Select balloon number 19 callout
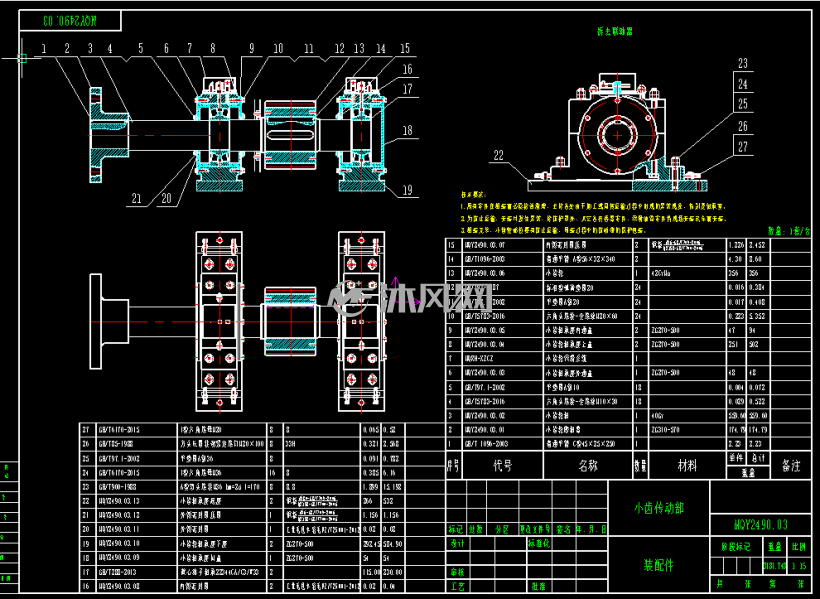820x599 pixels. 407,190
